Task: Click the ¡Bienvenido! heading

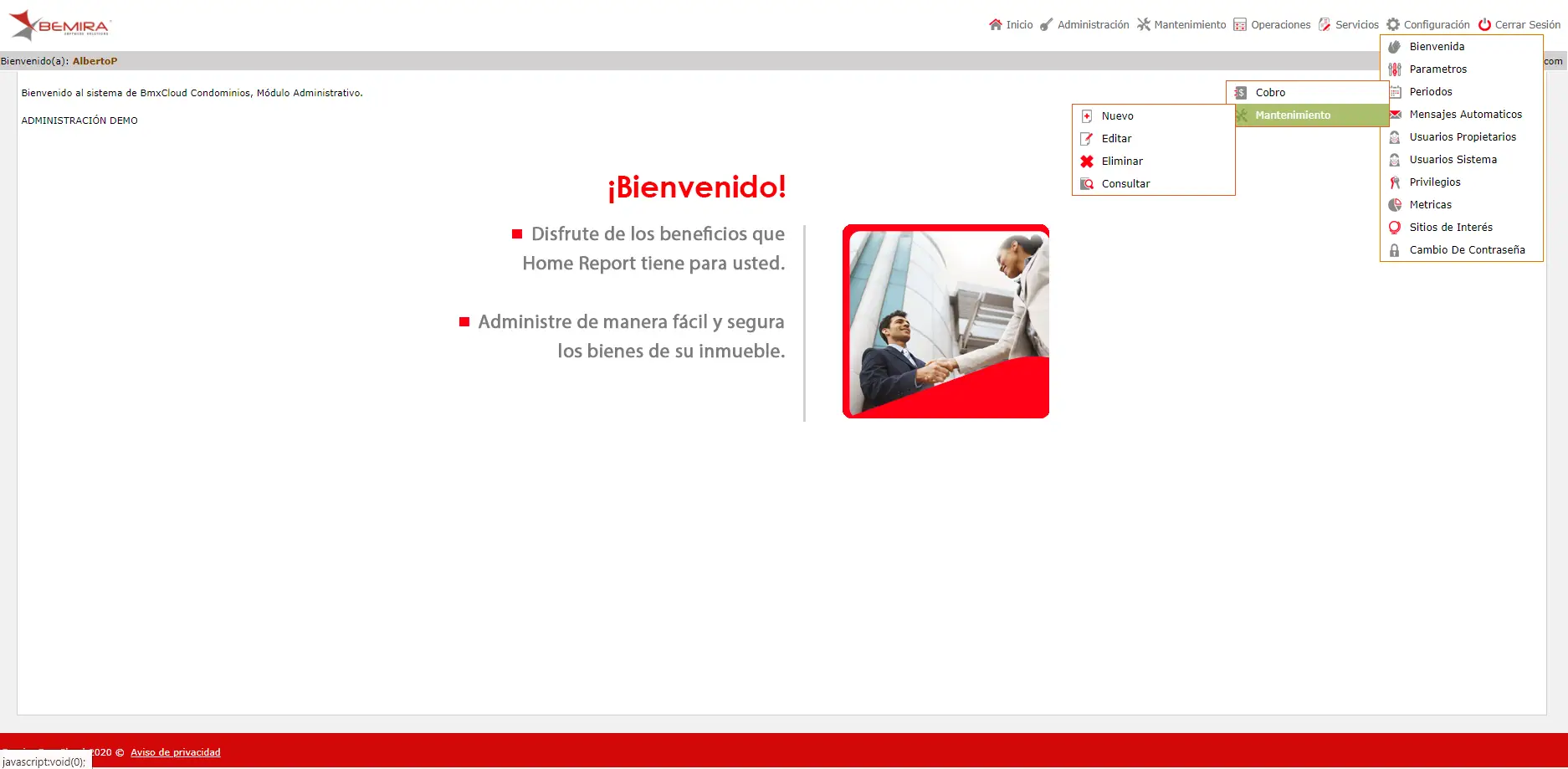Action: point(697,187)
